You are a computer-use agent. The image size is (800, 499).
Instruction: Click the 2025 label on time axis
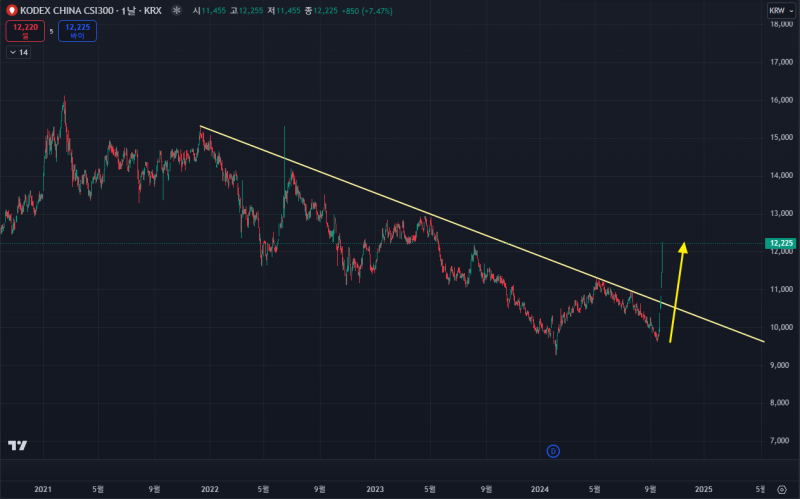(x=704, y=489)
